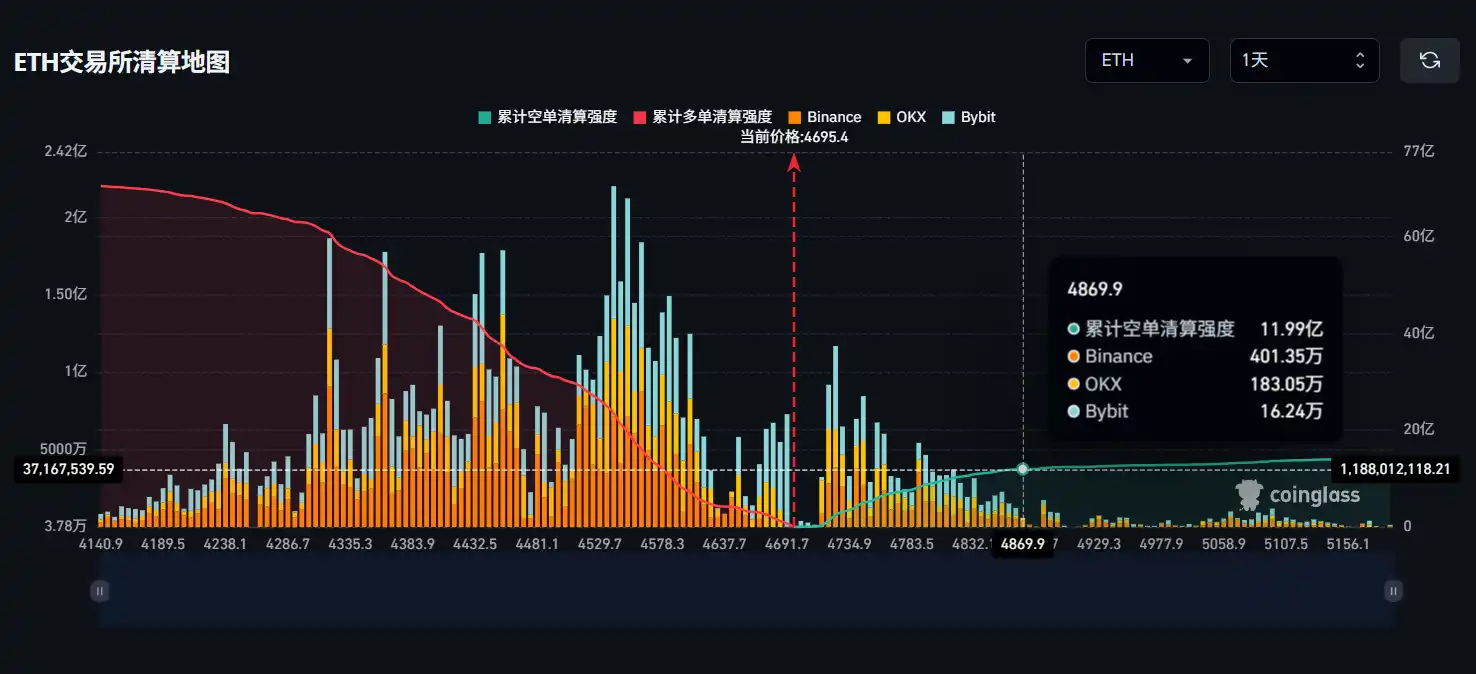Click the 2.42亿 left axis label

point(66,152)
